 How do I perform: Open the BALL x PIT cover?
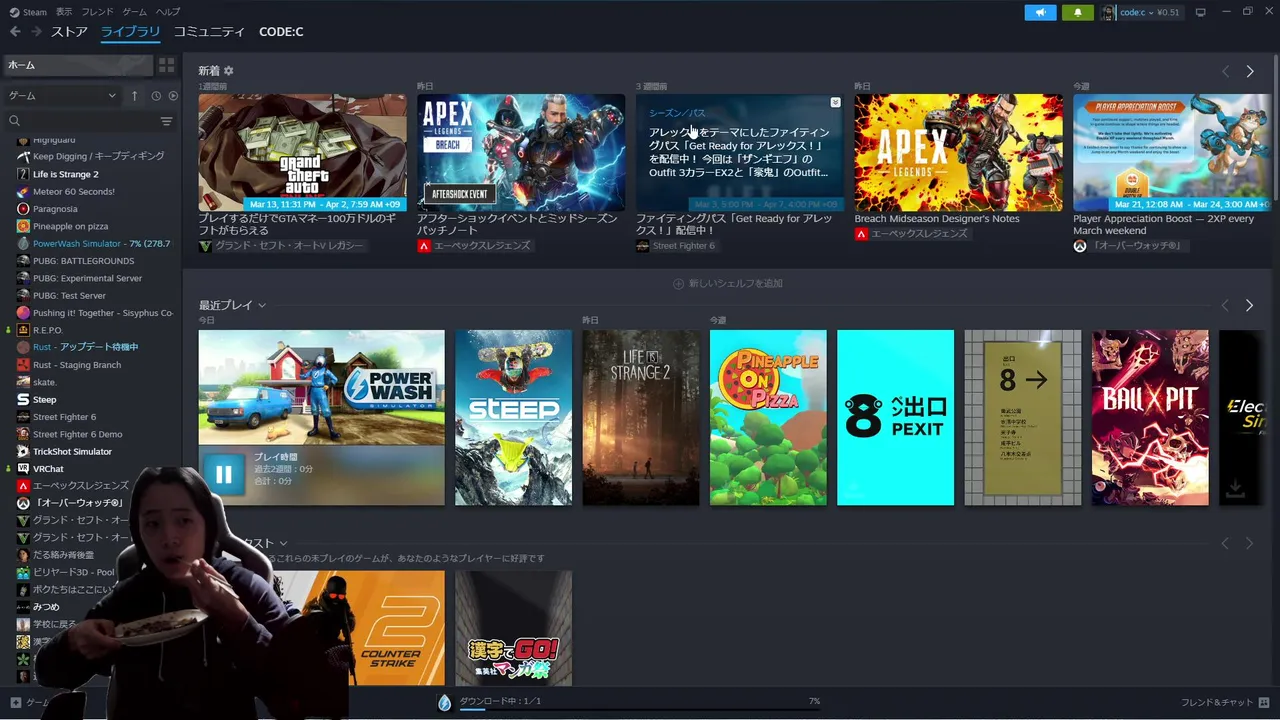click(x=1150, y=418)
